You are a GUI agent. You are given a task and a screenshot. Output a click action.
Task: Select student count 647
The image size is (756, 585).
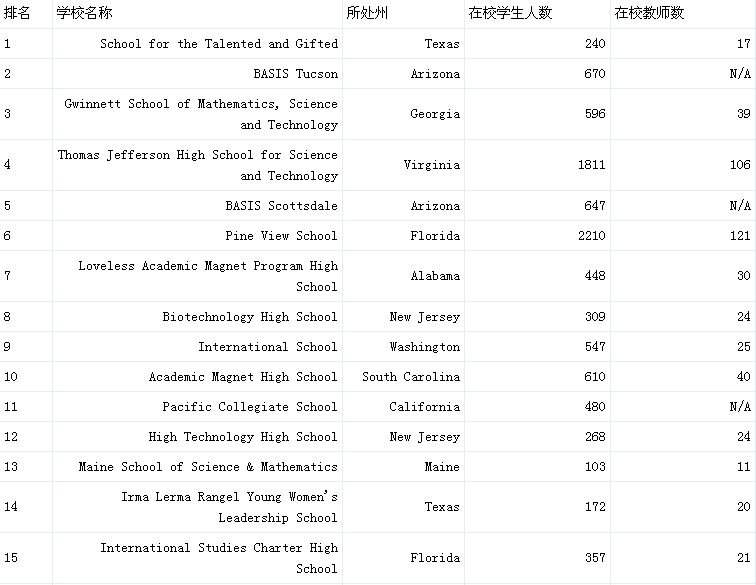[x=595, y=206]
